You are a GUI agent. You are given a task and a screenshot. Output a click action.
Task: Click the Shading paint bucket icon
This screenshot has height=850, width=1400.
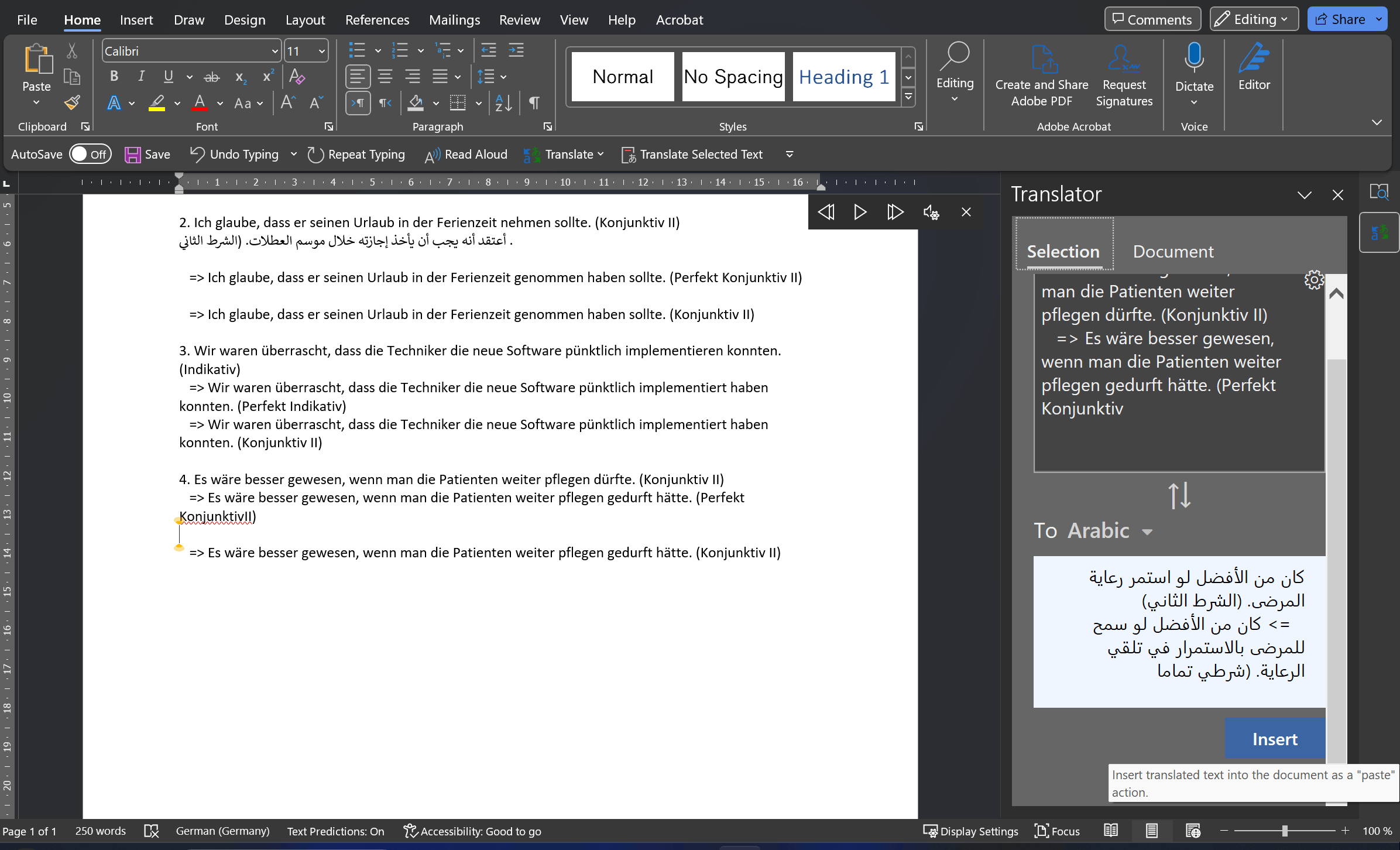[416, 103]
